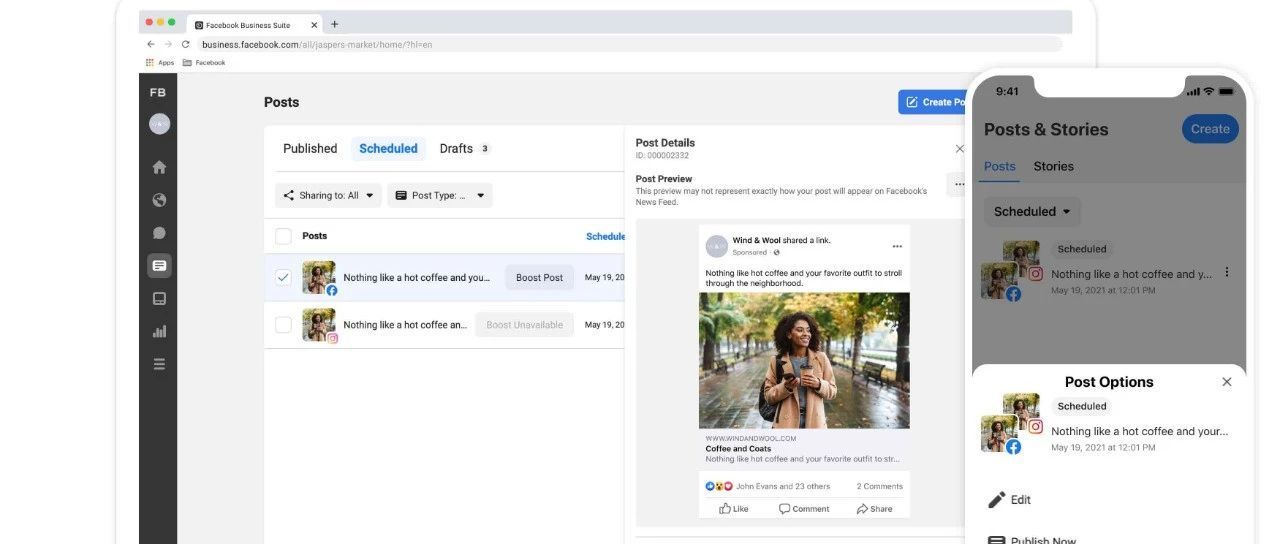The image size is (1280, 544).
Task: Select the Stories tab on the phone
Action: coord(1054,167)
